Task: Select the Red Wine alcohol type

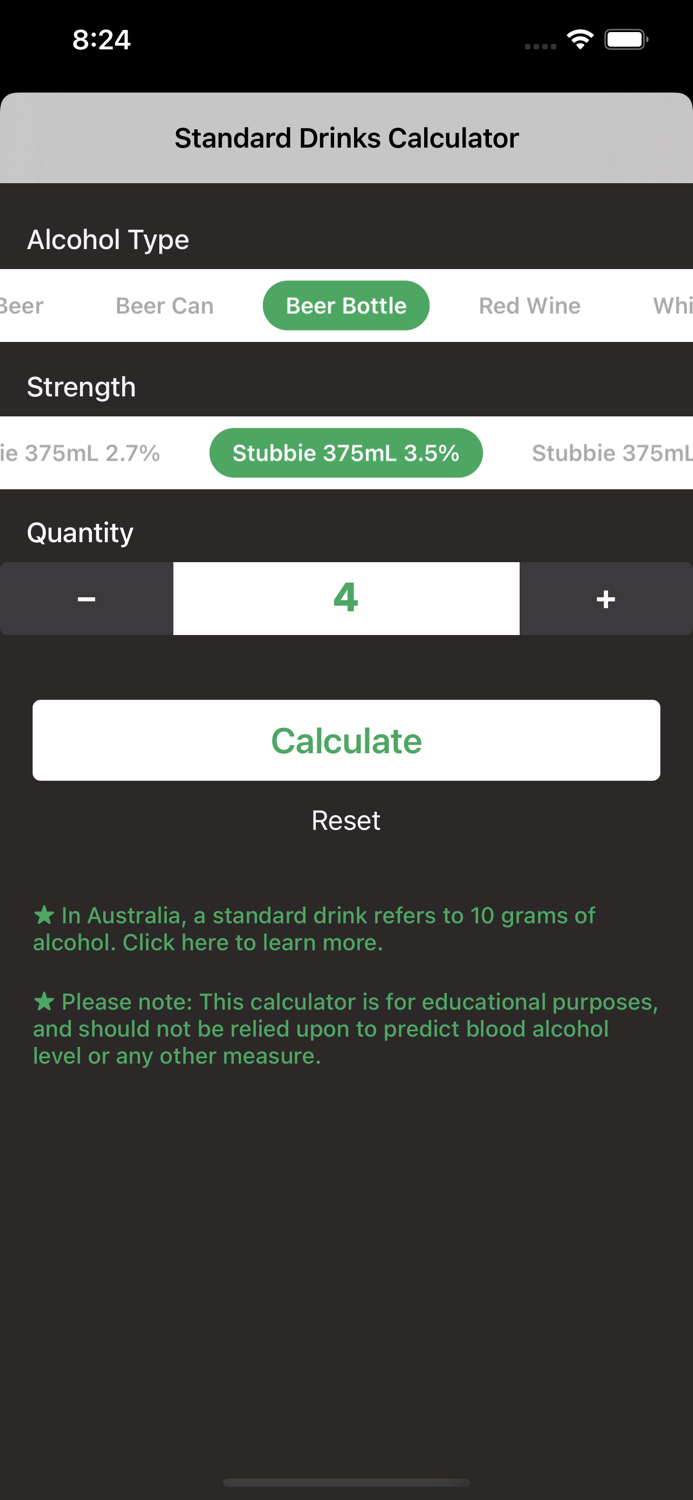Action: click(x=529, y=306)
